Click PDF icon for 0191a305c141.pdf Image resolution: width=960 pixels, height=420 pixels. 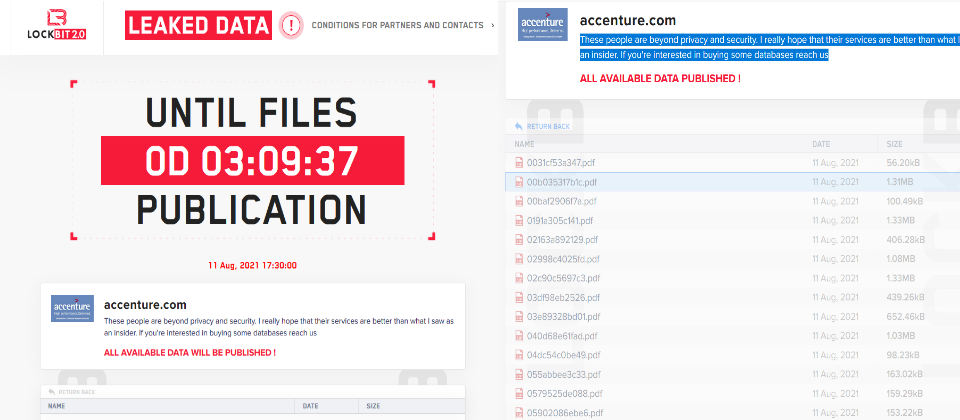(x=519, y=220)
